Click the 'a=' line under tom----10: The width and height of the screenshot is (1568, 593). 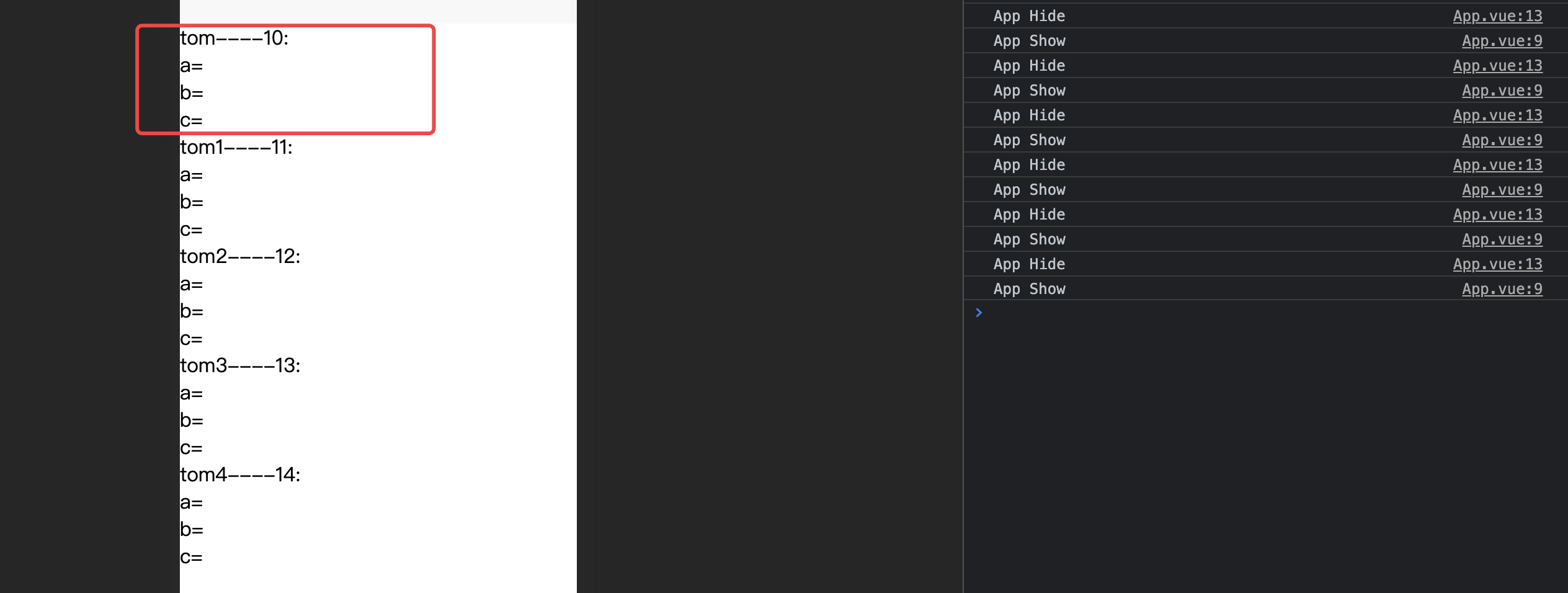click(191, 65)
